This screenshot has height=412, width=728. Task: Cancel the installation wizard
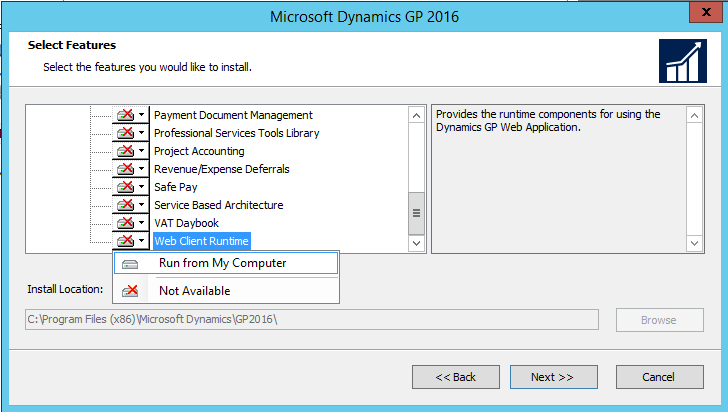tap(659, 377)
